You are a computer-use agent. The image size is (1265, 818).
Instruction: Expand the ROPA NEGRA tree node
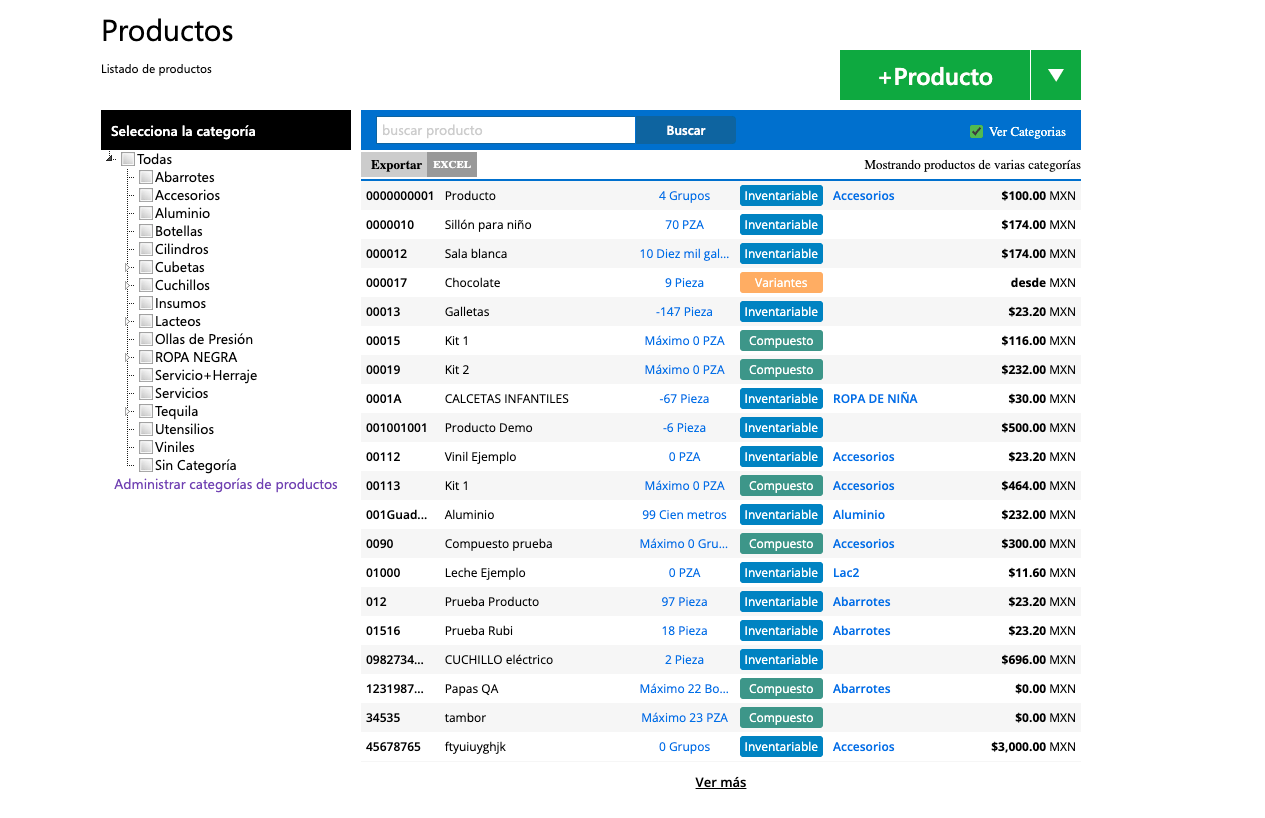[128, 357]
